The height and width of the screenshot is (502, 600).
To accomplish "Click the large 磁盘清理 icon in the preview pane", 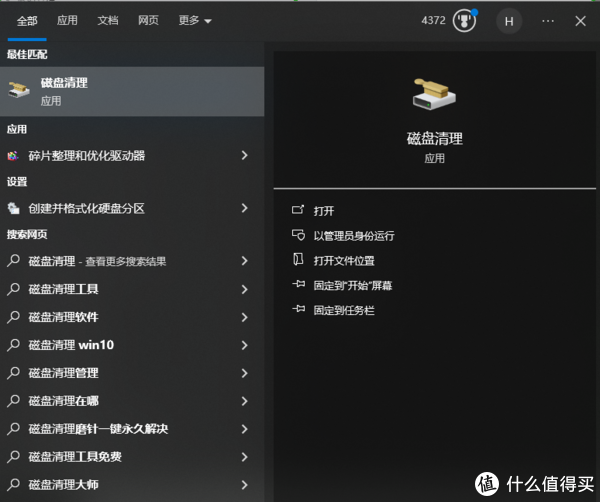I will click(434, 94).
